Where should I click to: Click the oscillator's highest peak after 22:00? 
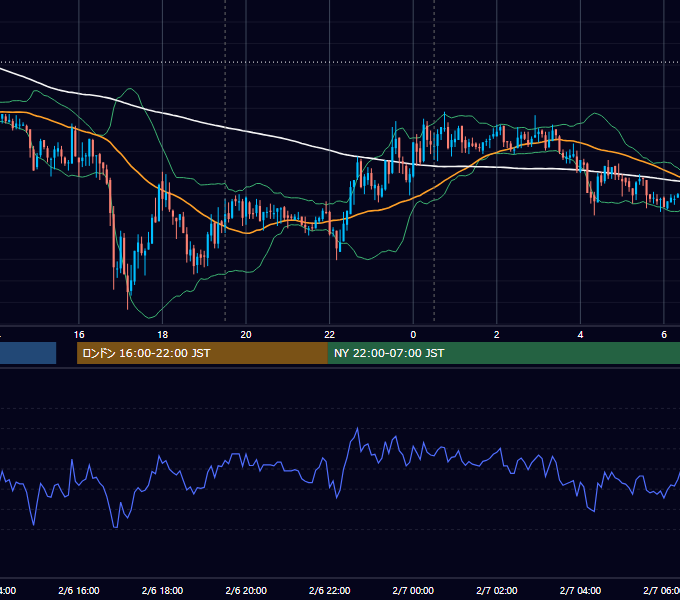358,428
